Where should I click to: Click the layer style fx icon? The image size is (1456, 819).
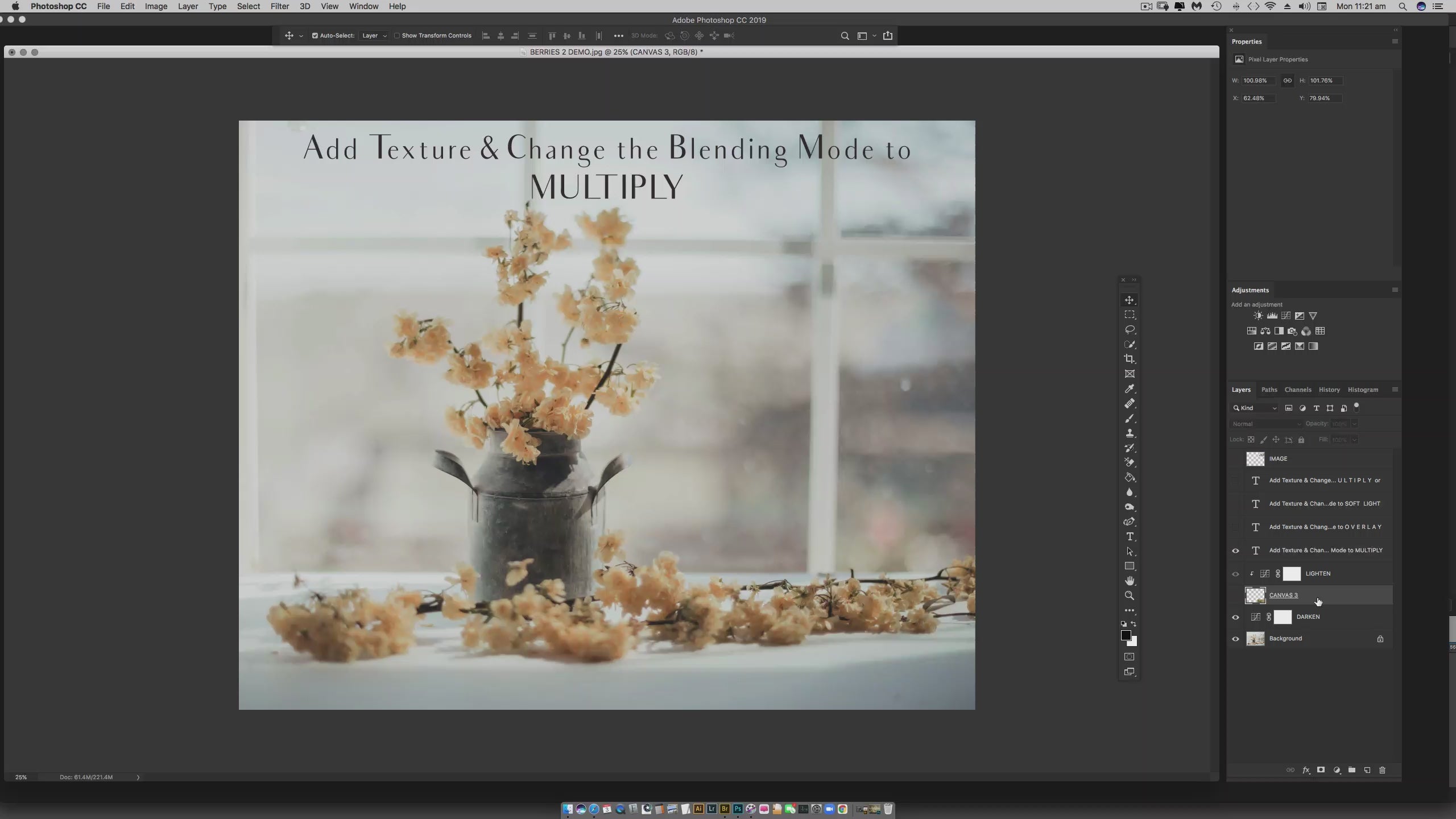(x=1306, y=770)
